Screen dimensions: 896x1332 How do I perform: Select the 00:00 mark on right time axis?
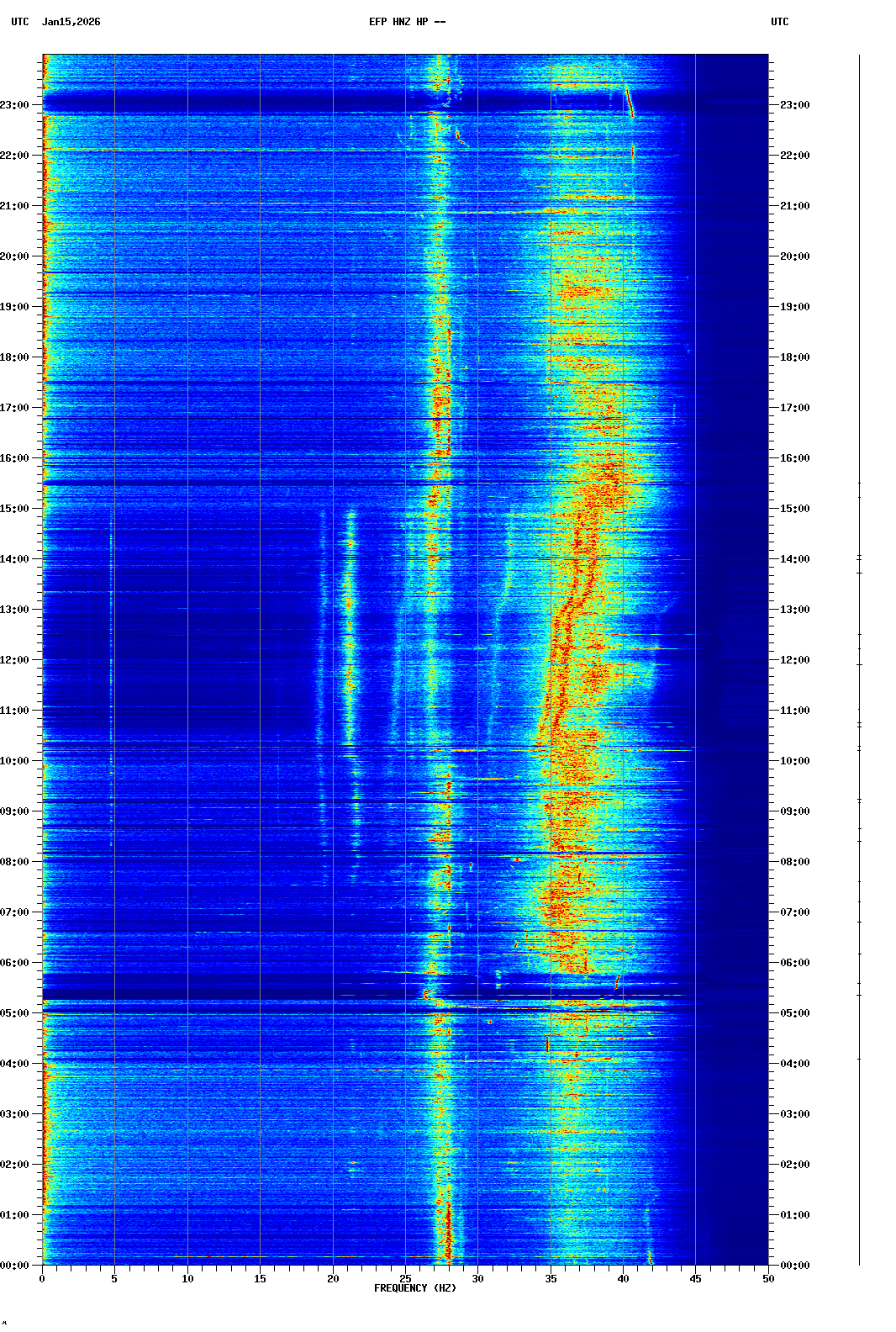click(794, 1266)
